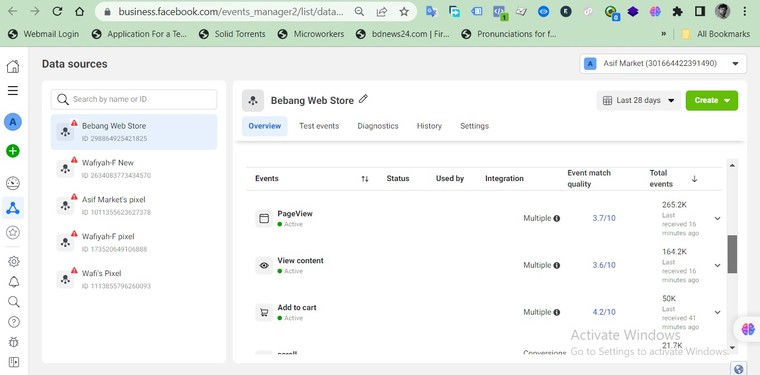This screenshot has width=760, height=375.
Task: Expand the PageView event row chevron
Action: [x=717, y=219]
